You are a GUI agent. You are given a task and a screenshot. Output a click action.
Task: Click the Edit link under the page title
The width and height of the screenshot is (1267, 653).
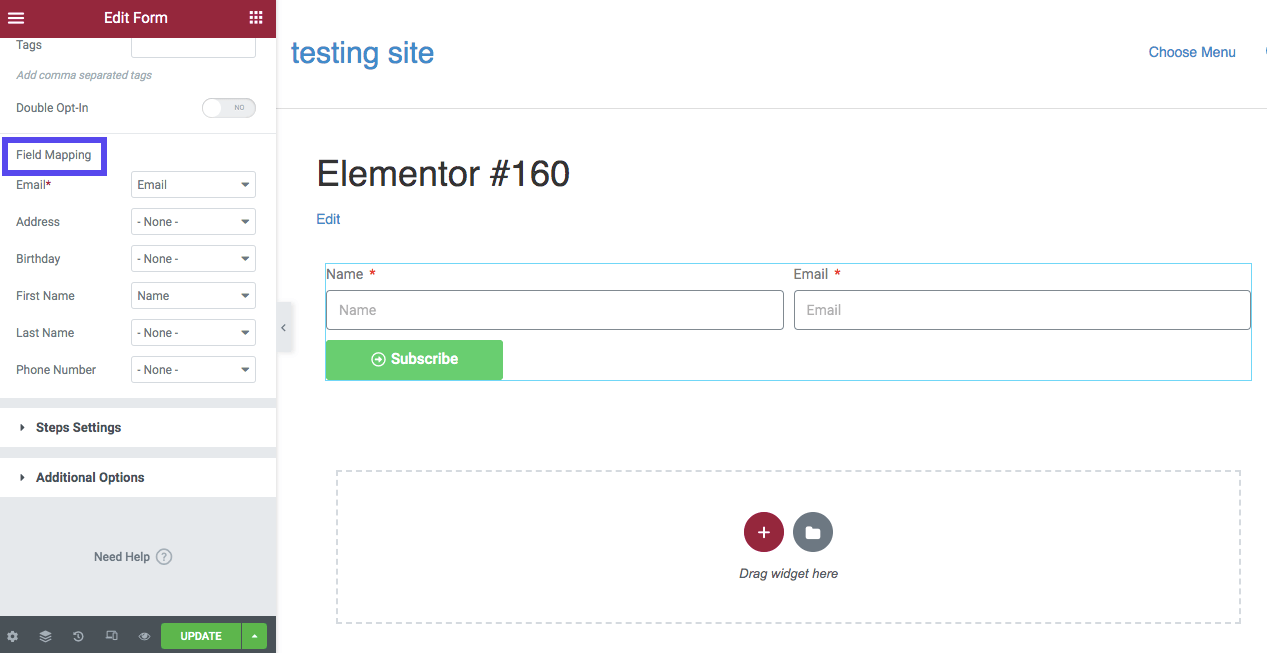(328, 219)
